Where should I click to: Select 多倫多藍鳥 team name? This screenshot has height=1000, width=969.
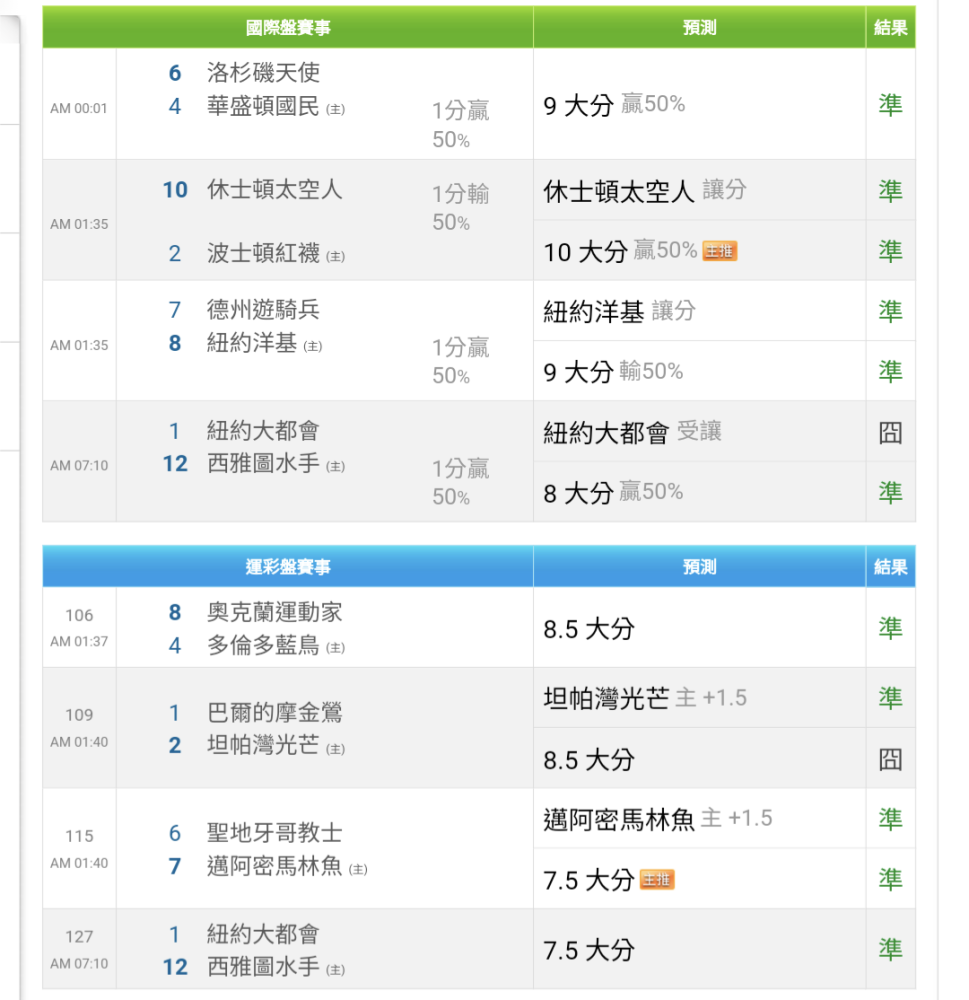(x=263, y=645)
